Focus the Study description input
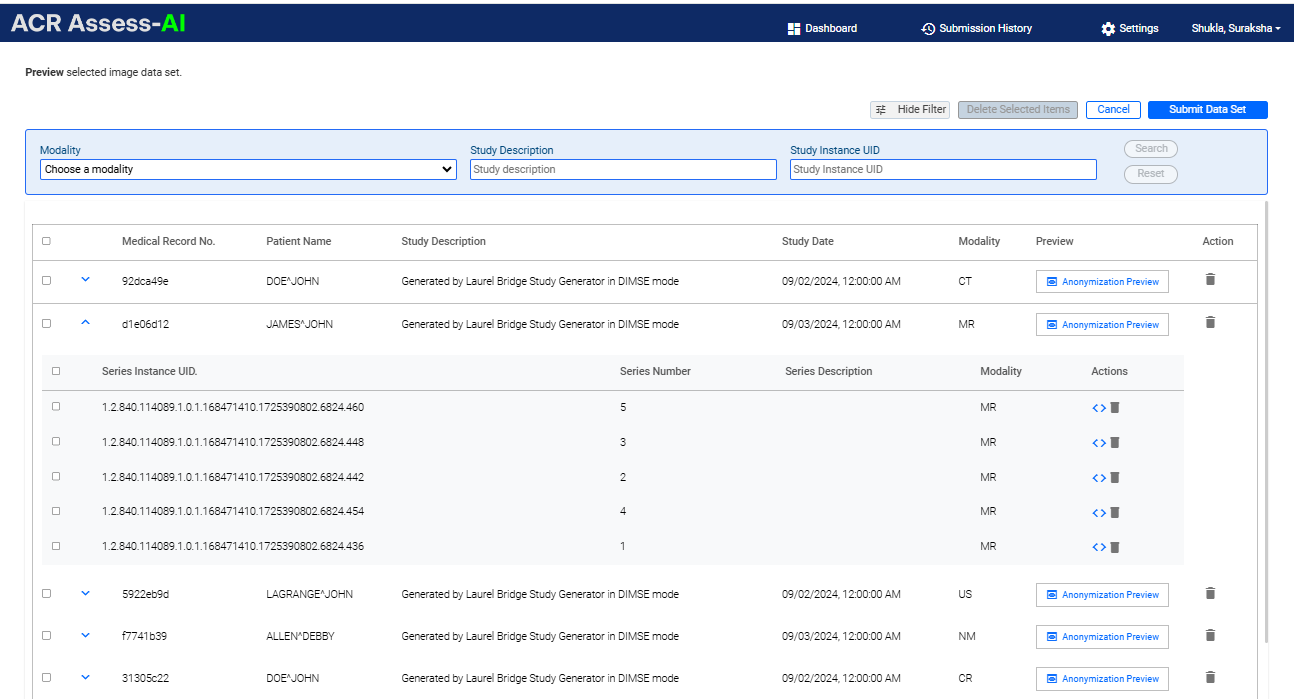The height and width of the screenshot is (699, 1294). click(623, 169)
